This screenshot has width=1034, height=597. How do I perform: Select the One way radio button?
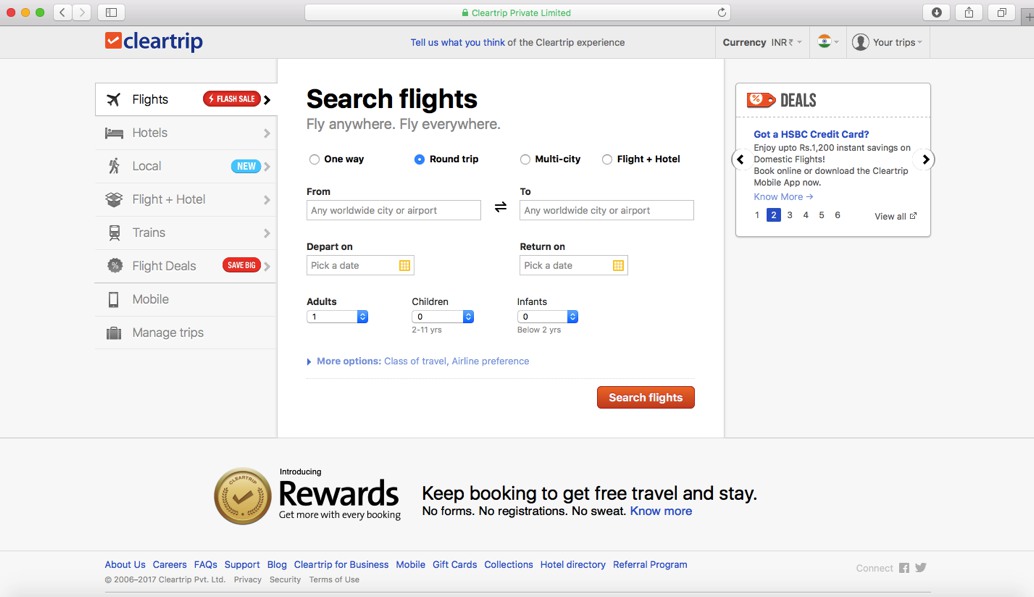315,159
